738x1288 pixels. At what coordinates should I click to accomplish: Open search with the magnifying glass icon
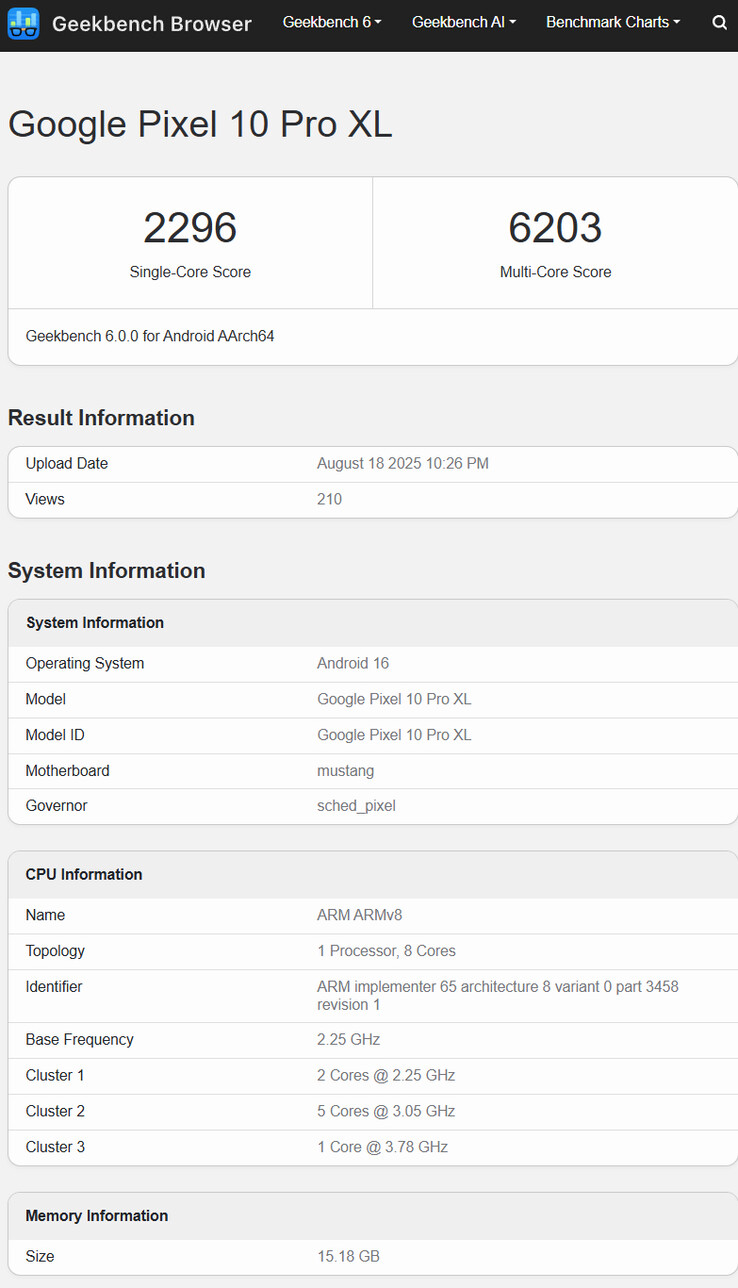coord(719,23)
